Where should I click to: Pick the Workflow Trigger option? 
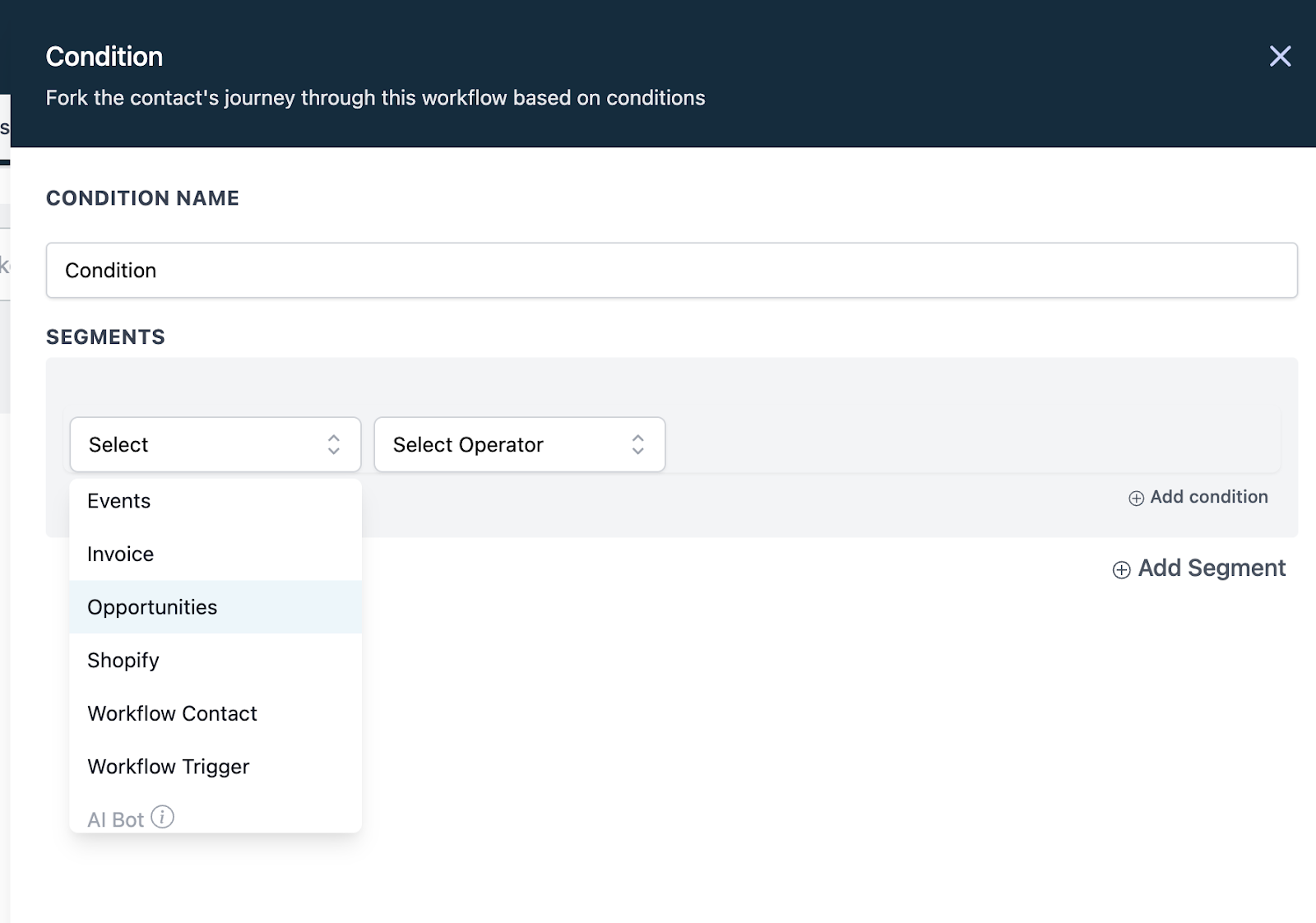point(169,767)
